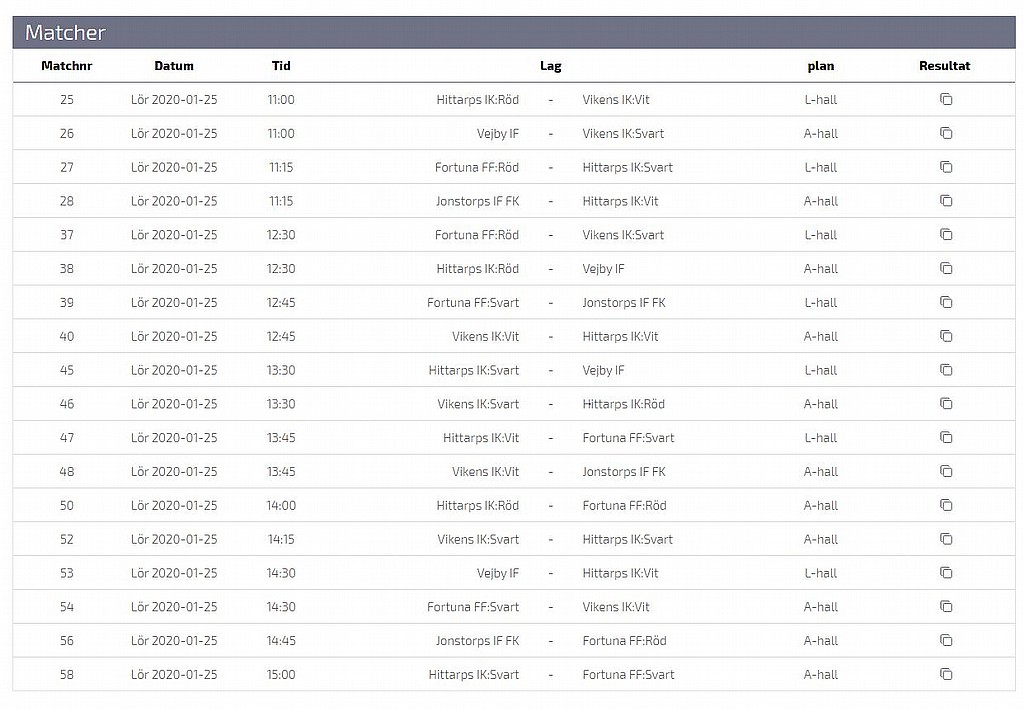
Task: Open result icon for match 56
Action: (x=946, y=640)
